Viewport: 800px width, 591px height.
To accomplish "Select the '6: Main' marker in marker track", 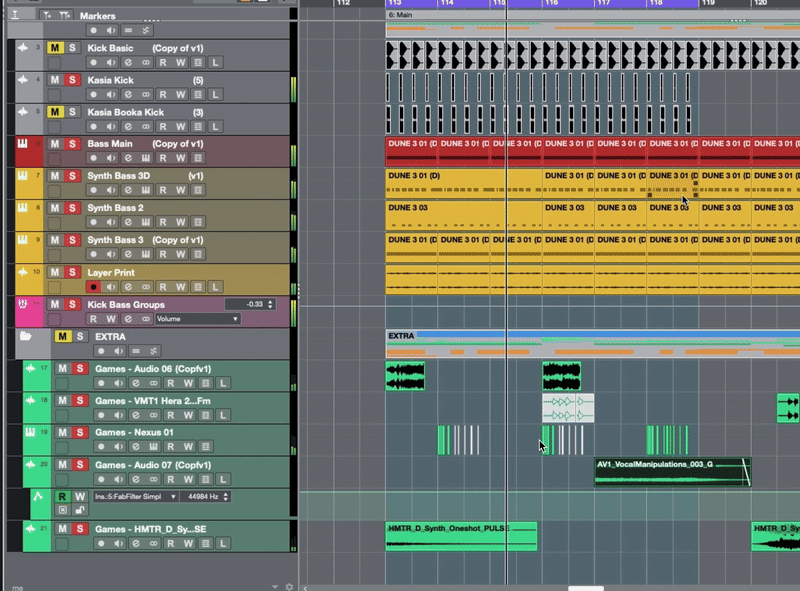I will click(x=404, y=17).
